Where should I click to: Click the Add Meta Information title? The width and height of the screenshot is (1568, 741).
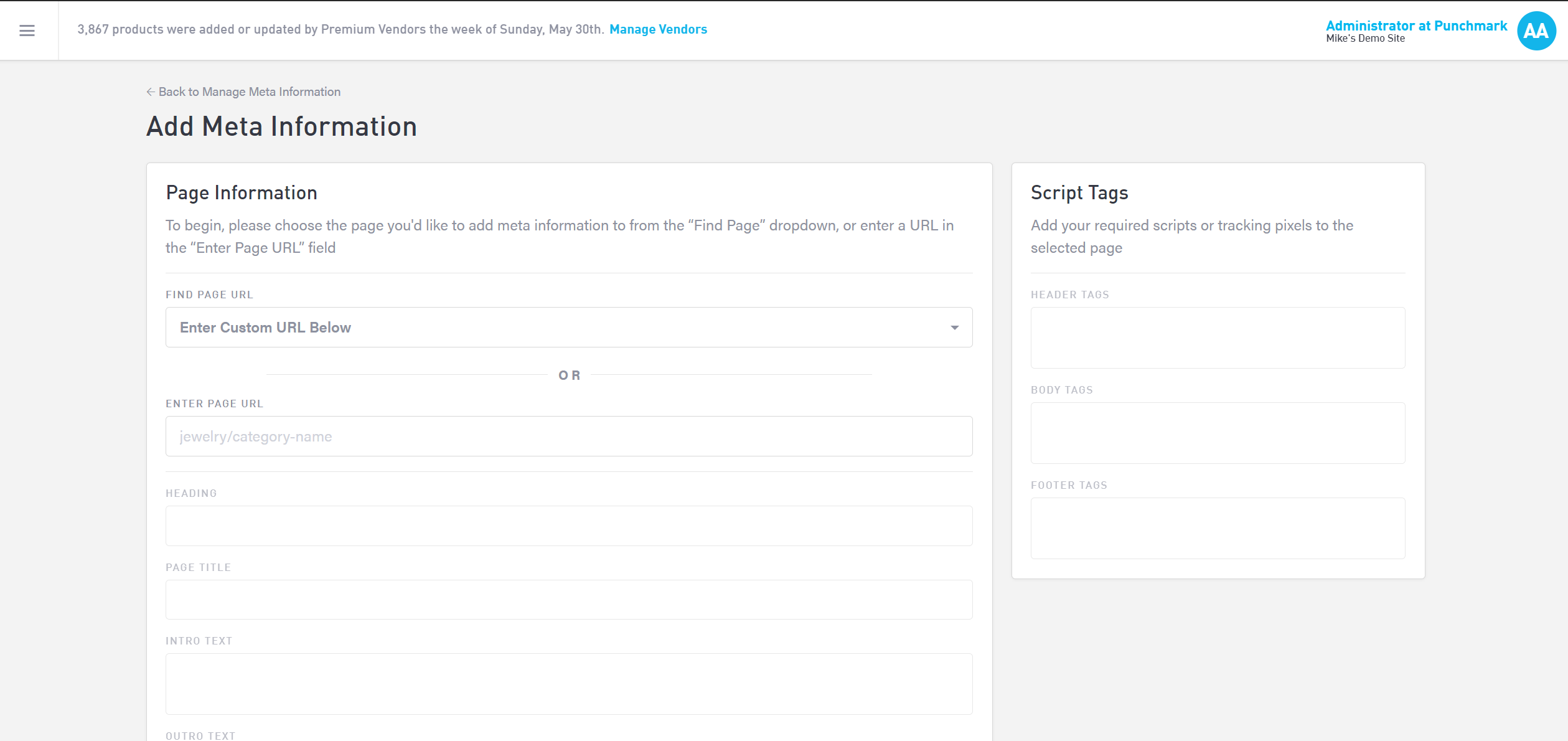pyautogui.click(x=281, y=126)
